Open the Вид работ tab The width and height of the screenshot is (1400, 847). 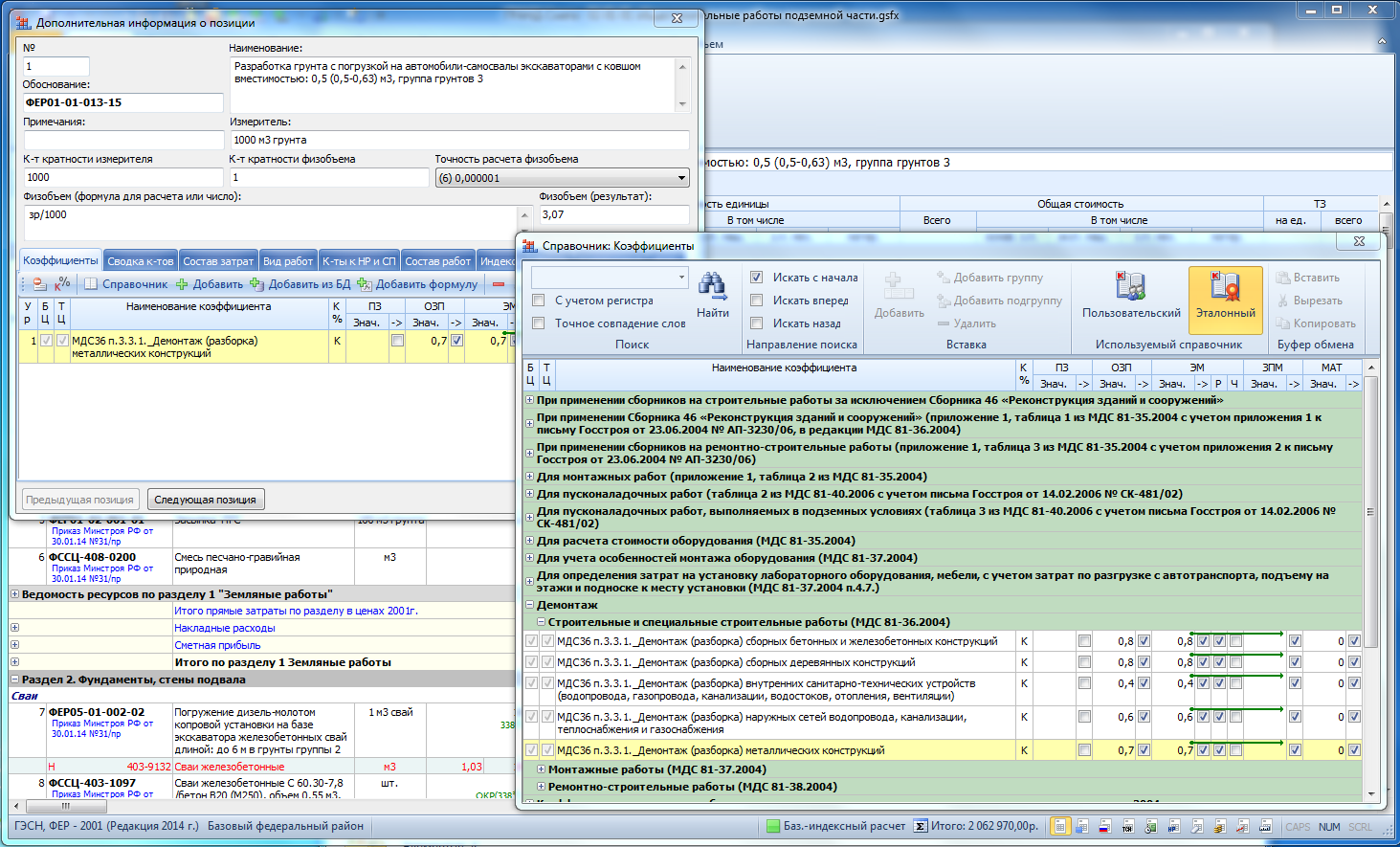(x=288, y=261)
